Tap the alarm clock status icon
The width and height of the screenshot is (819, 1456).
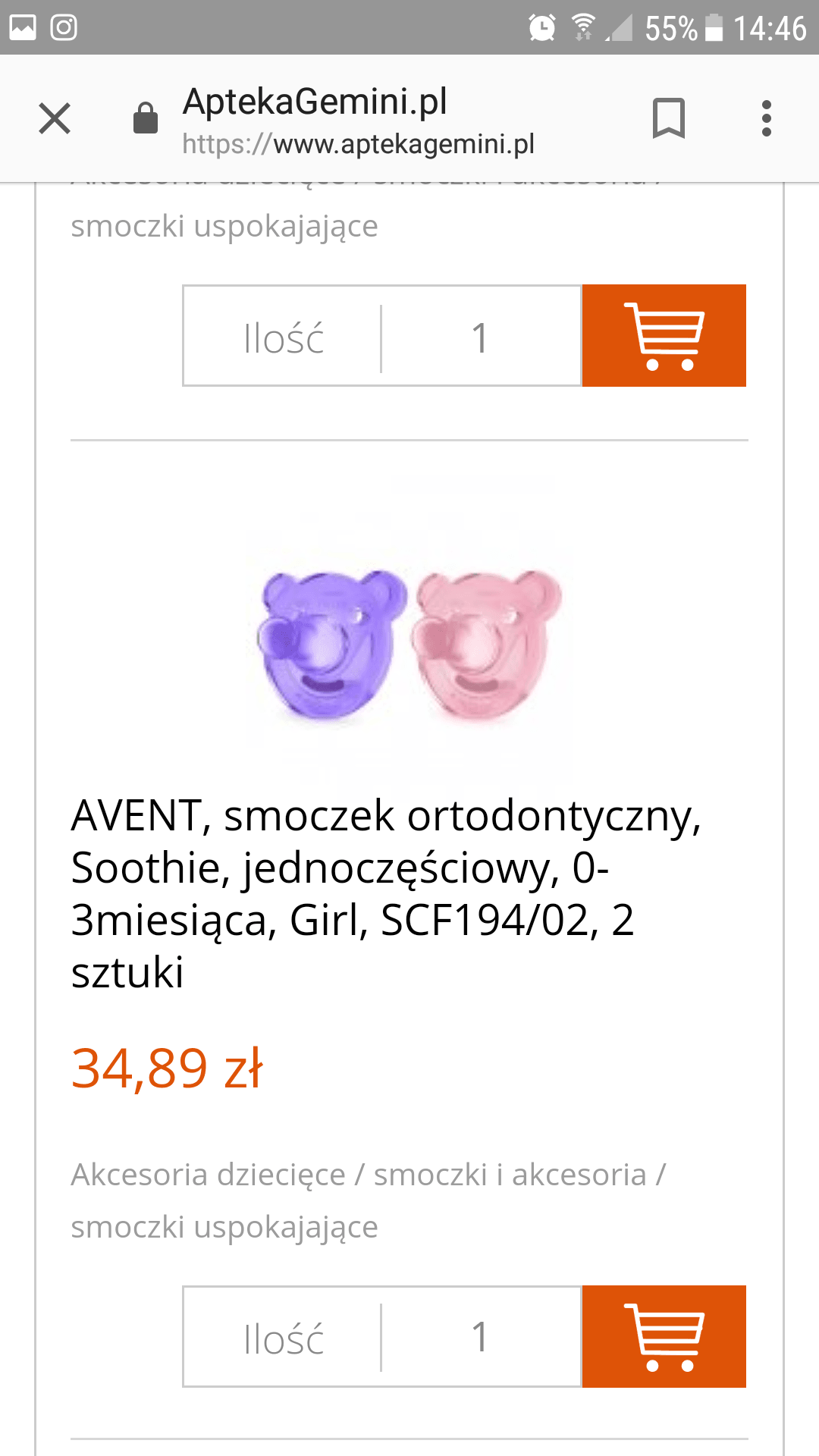(541, 28)
